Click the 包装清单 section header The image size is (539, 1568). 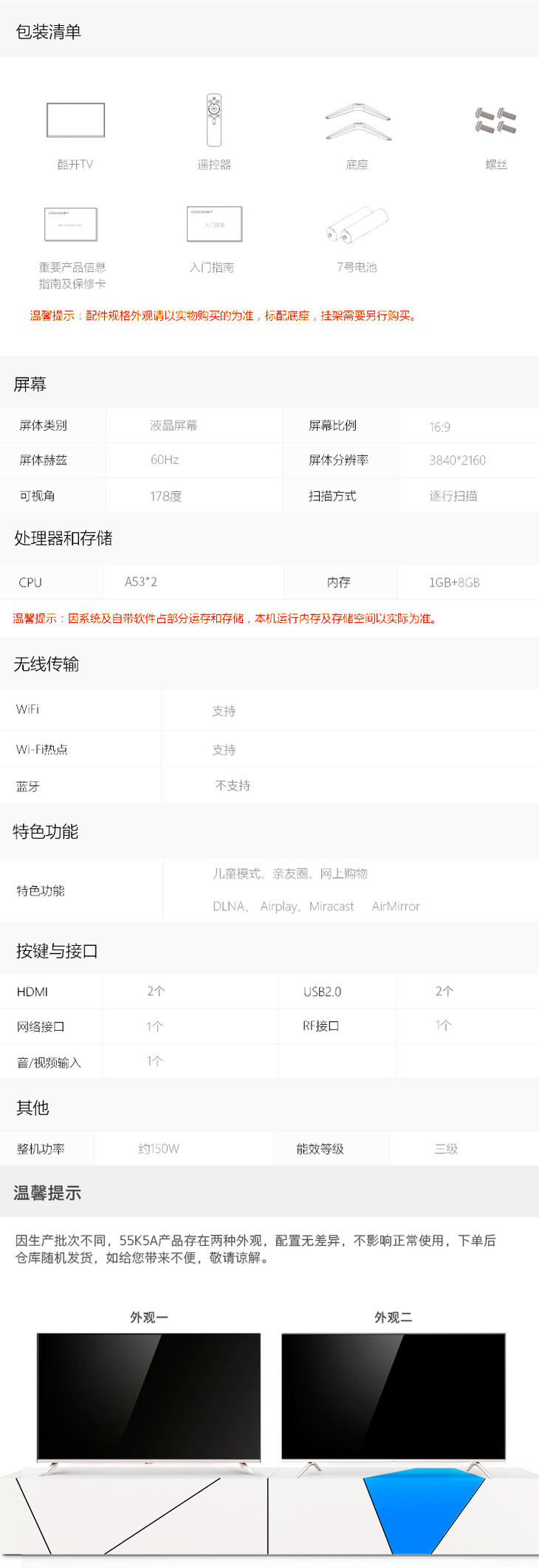(49, 32)
